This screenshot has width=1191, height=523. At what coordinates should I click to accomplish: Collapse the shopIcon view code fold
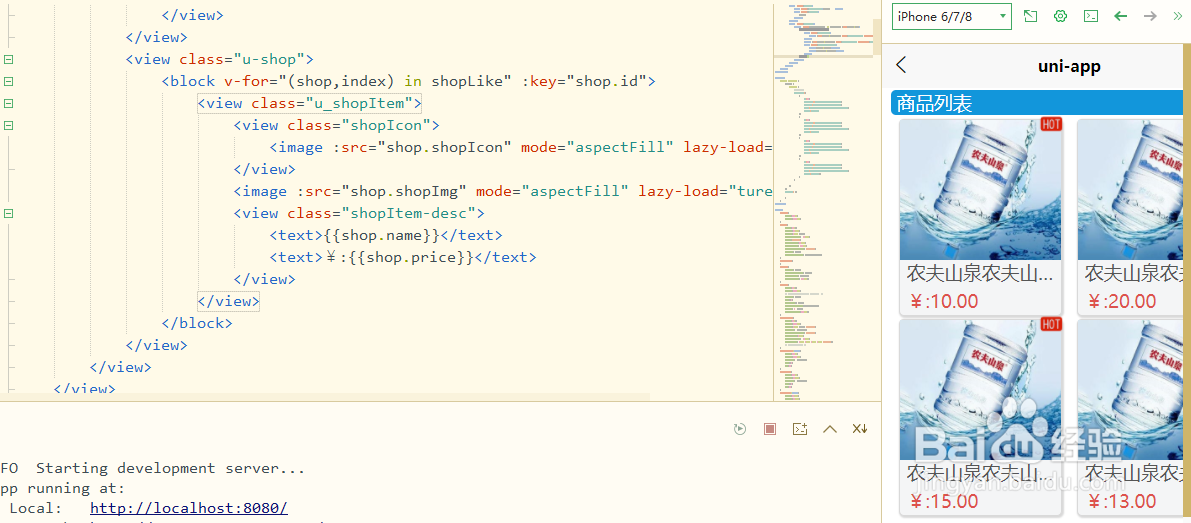pos(8,125)
